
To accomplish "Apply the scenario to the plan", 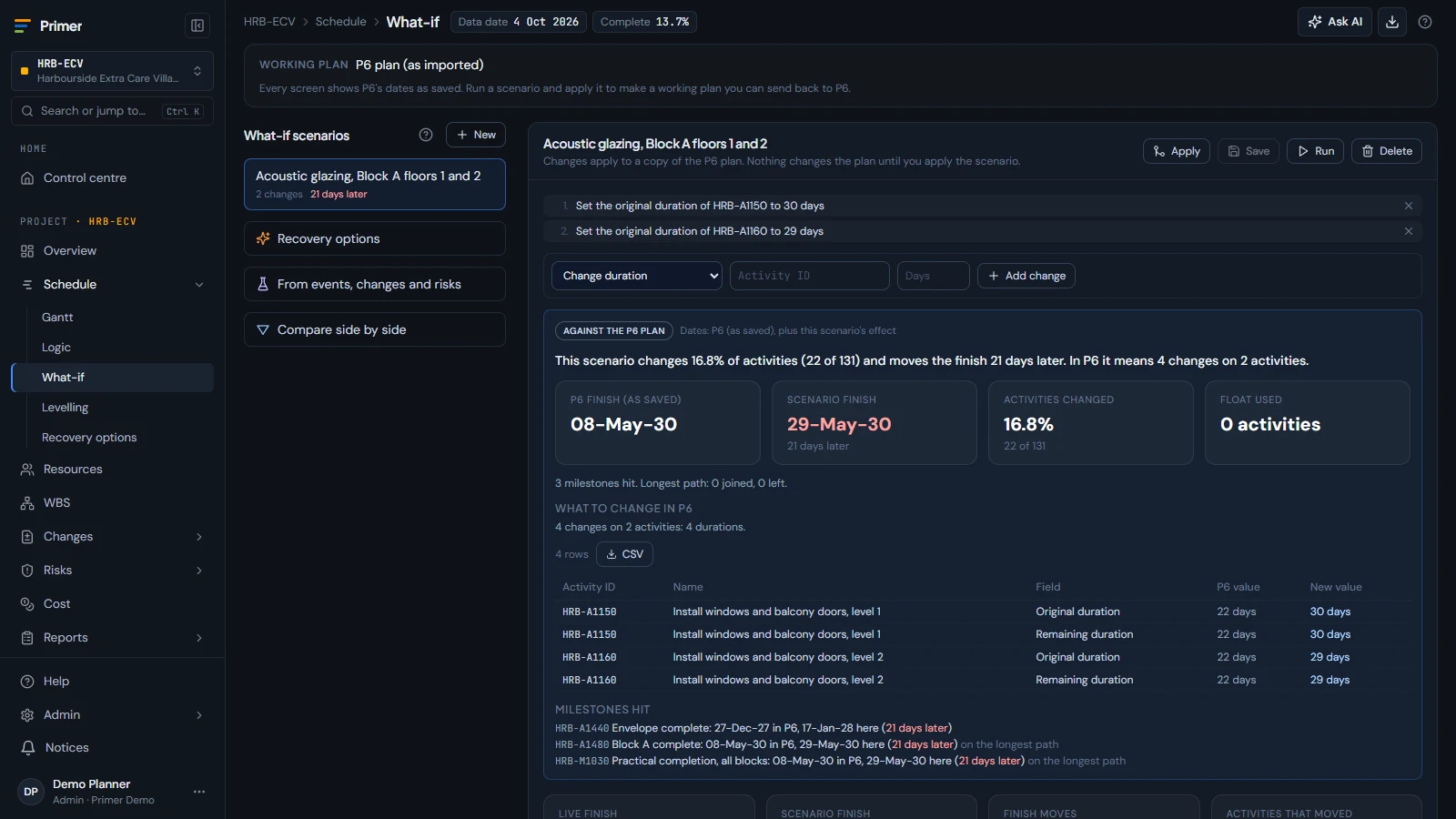I will (x=1177, y=151).
